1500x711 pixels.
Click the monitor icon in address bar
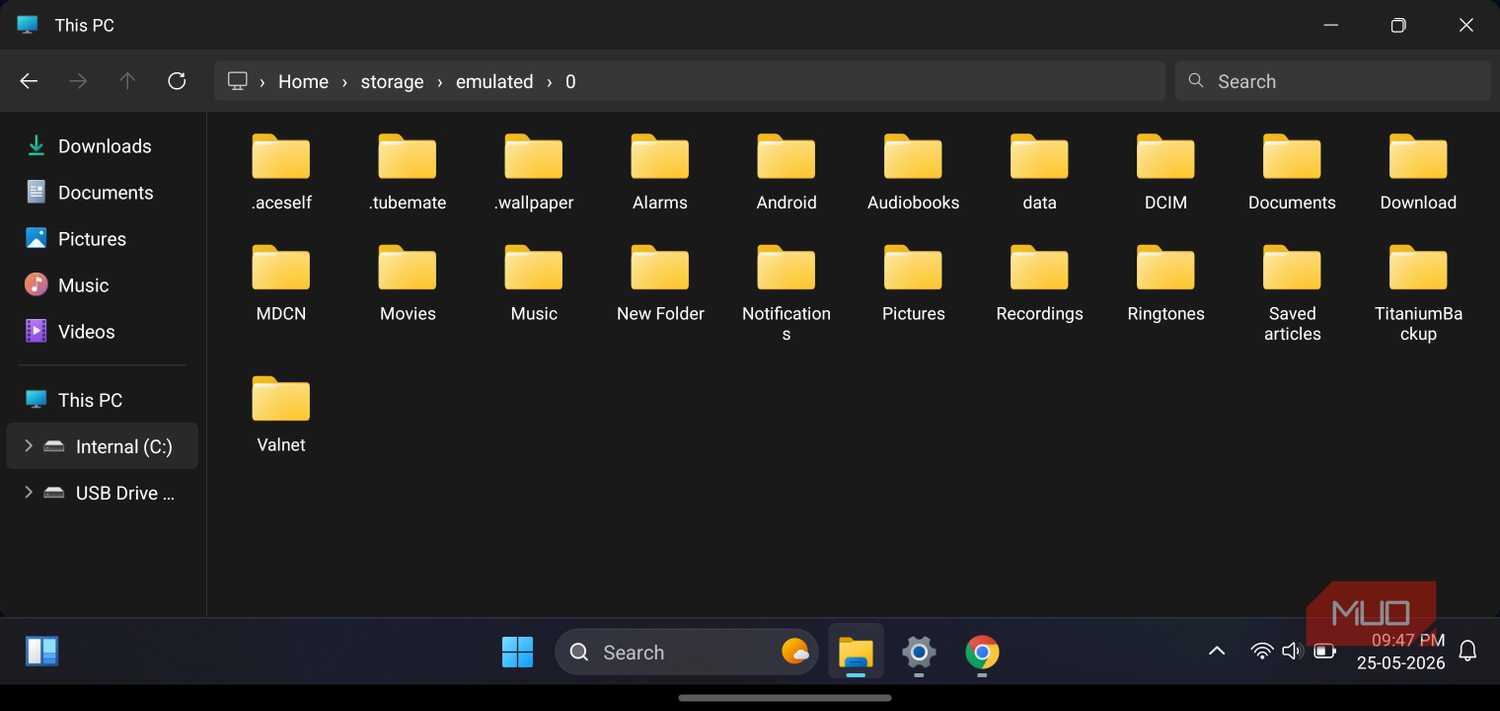point(238,81)
